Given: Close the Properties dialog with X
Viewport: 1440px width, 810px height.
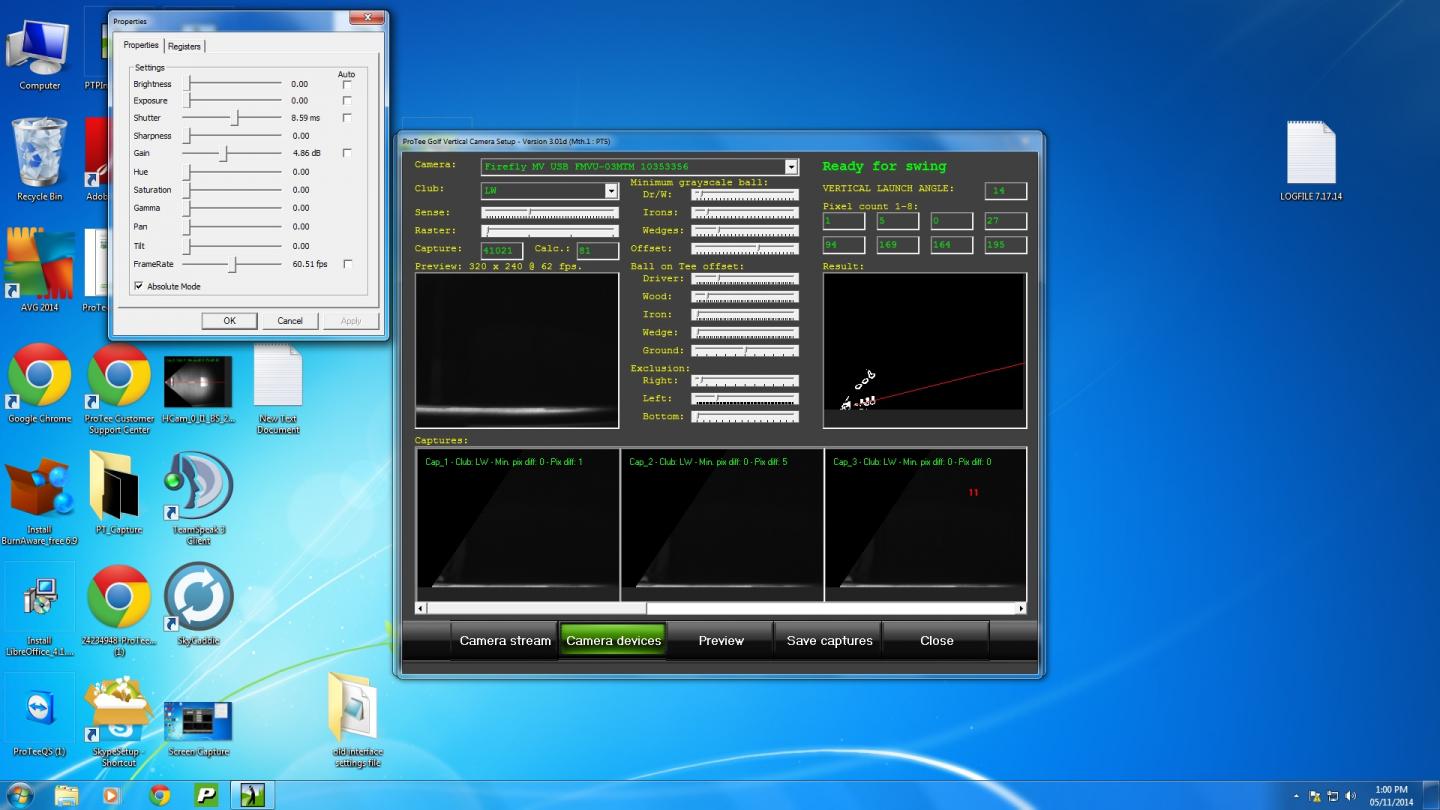Looking at the screenshot, I should 369,18.
